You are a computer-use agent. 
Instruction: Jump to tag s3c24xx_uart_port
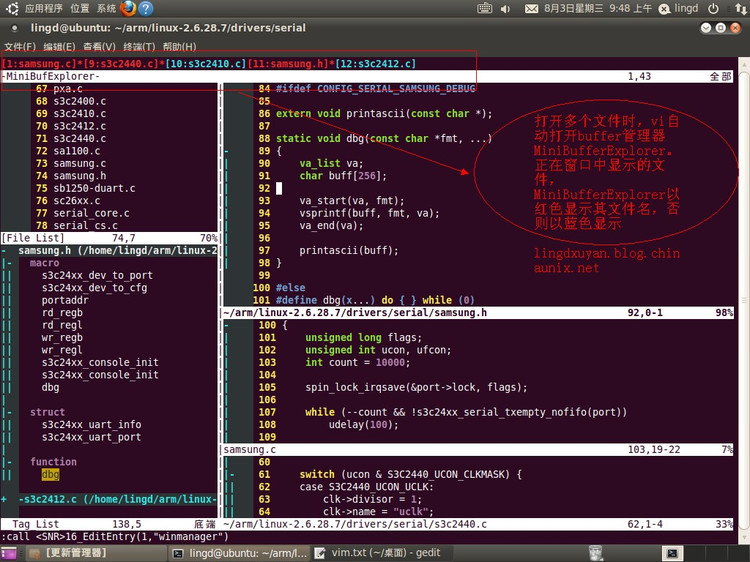91,437
